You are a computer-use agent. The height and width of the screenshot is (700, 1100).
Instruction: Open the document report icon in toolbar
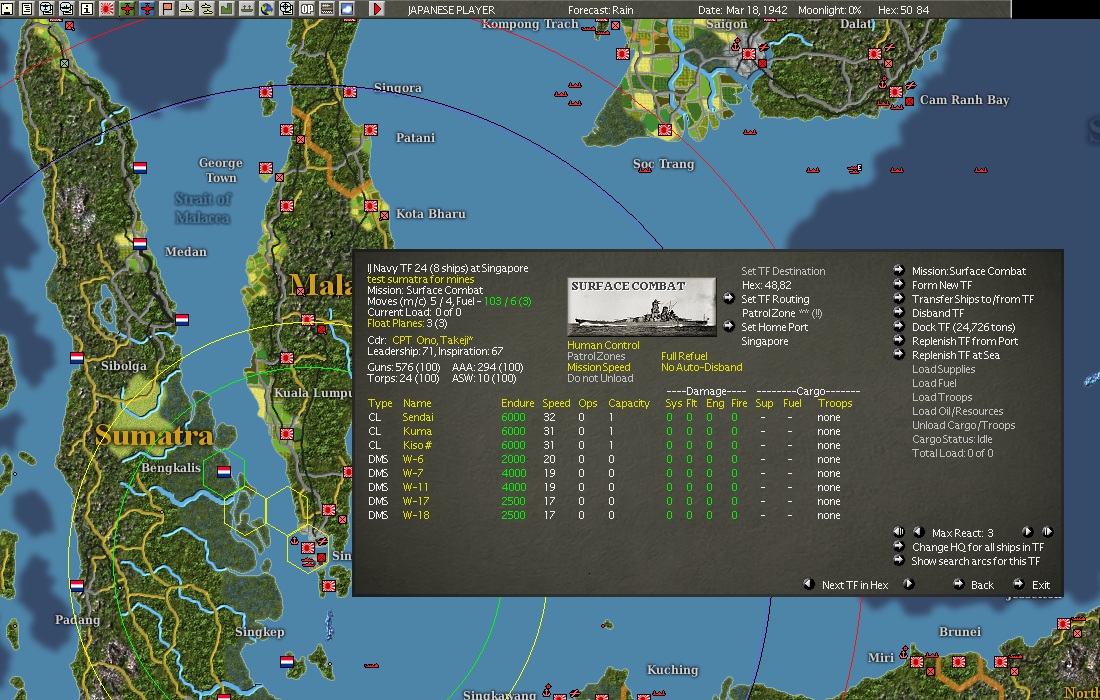coord(27,9)
